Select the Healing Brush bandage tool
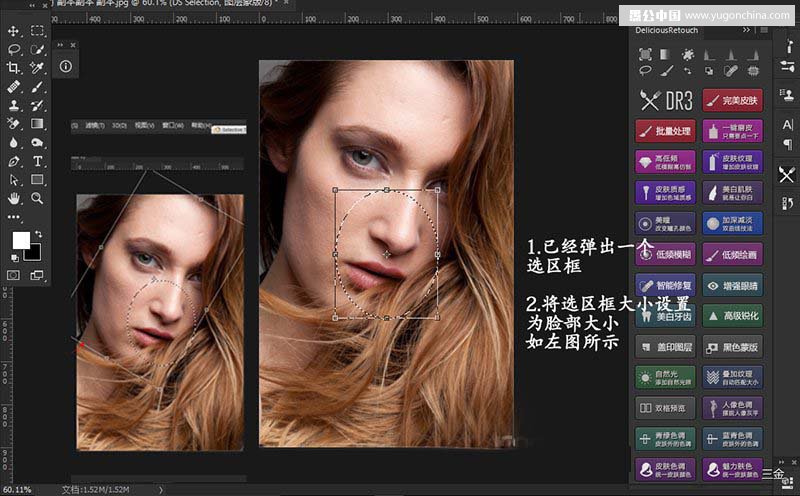Screen dimensions: 800x496 pyautogui.click(x=13, y=87)
